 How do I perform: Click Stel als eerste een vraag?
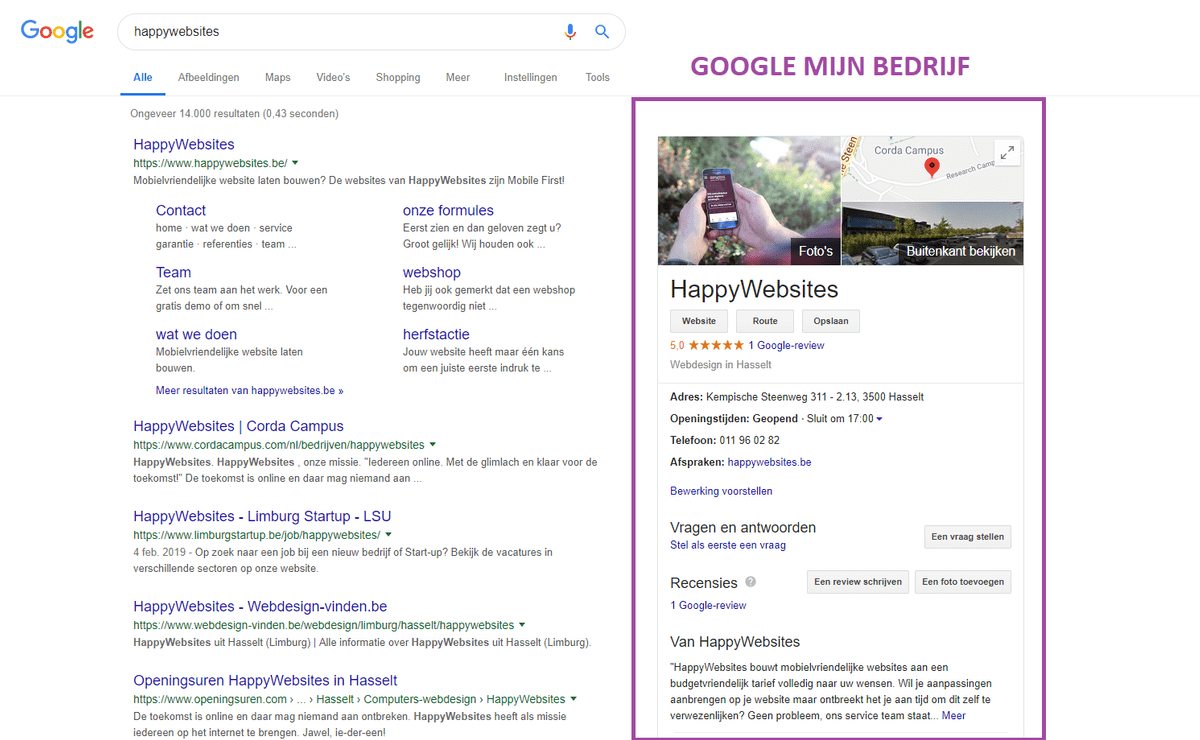(728, 545)
